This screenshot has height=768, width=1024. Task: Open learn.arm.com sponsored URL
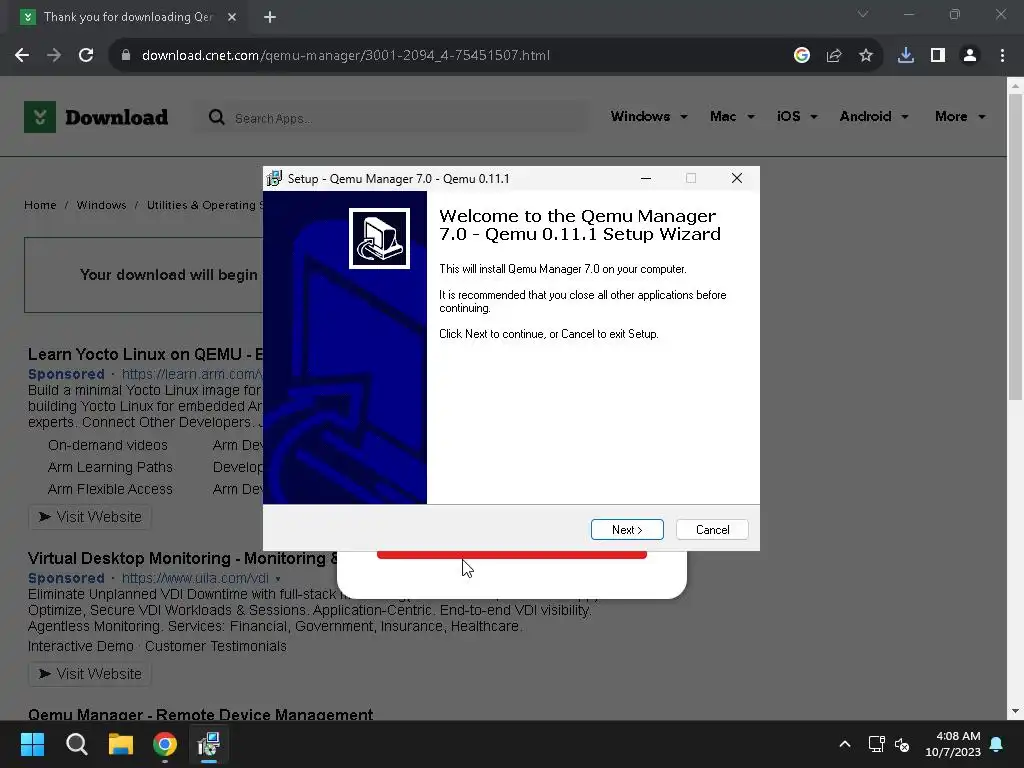coord(192,374)
